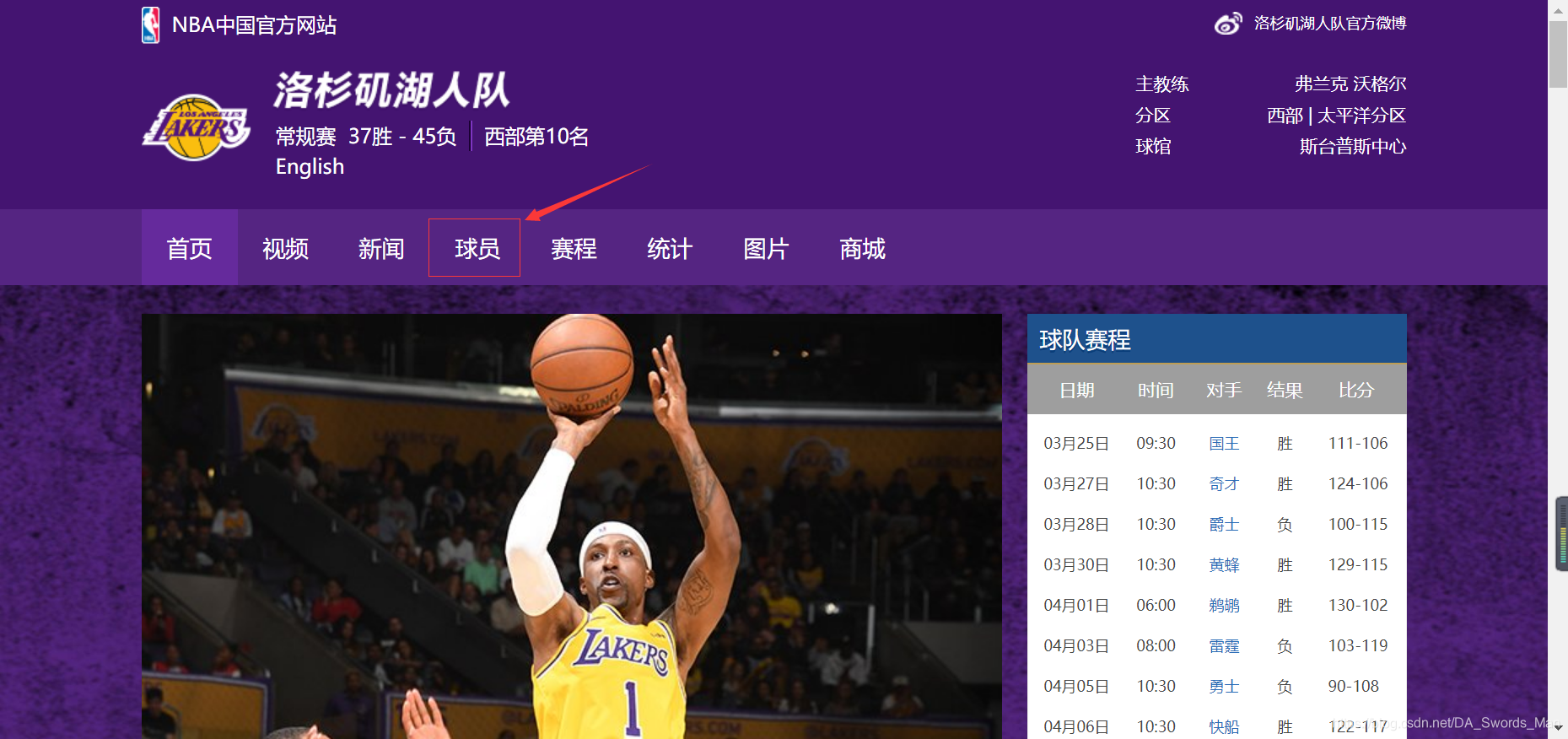The width and height of the screenshot is (1568, 739).
Task: Switch to English version
Action: tap(310, 167)
